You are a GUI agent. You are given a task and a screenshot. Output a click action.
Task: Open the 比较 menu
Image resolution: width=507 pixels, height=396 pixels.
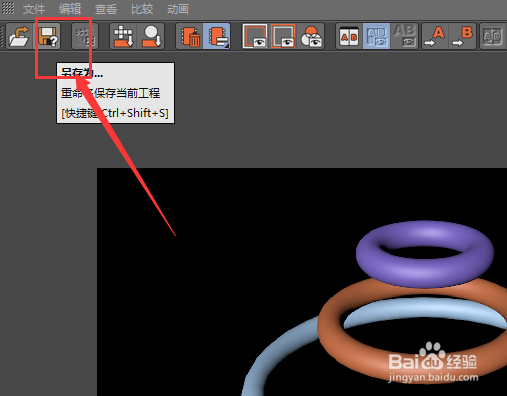click(x=142, y=9)
